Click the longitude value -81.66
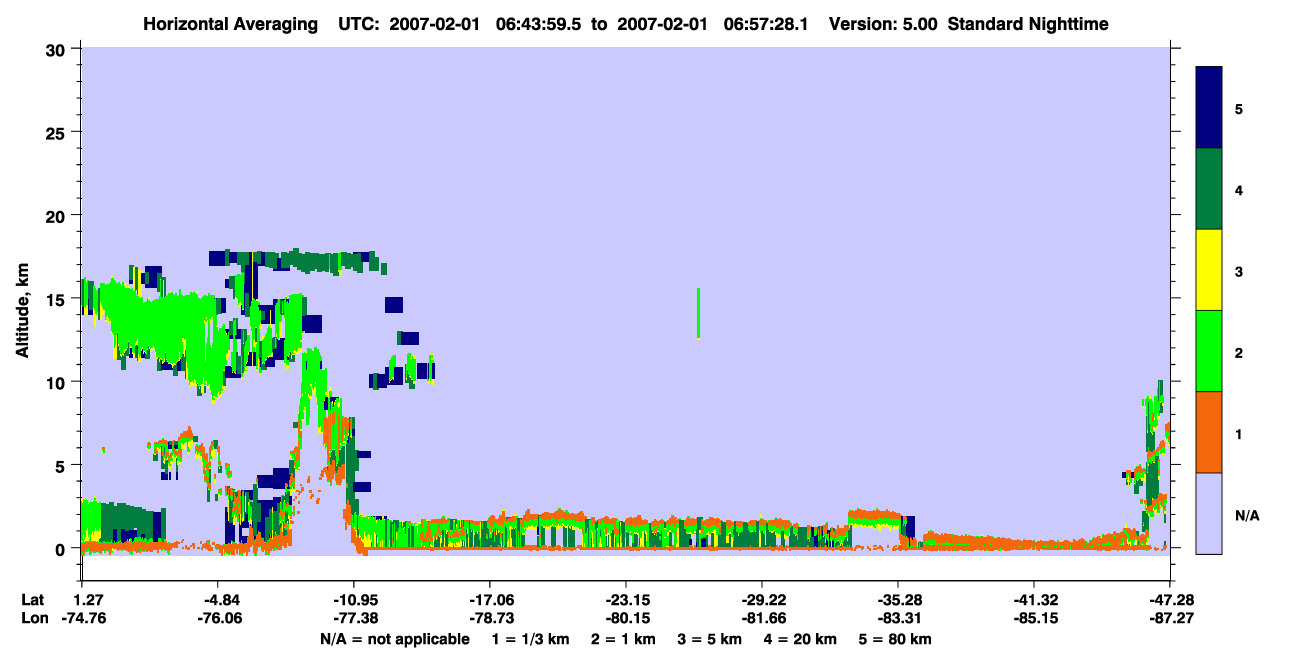The width and height of the screenshot is (1300, 667). (762, 619)
